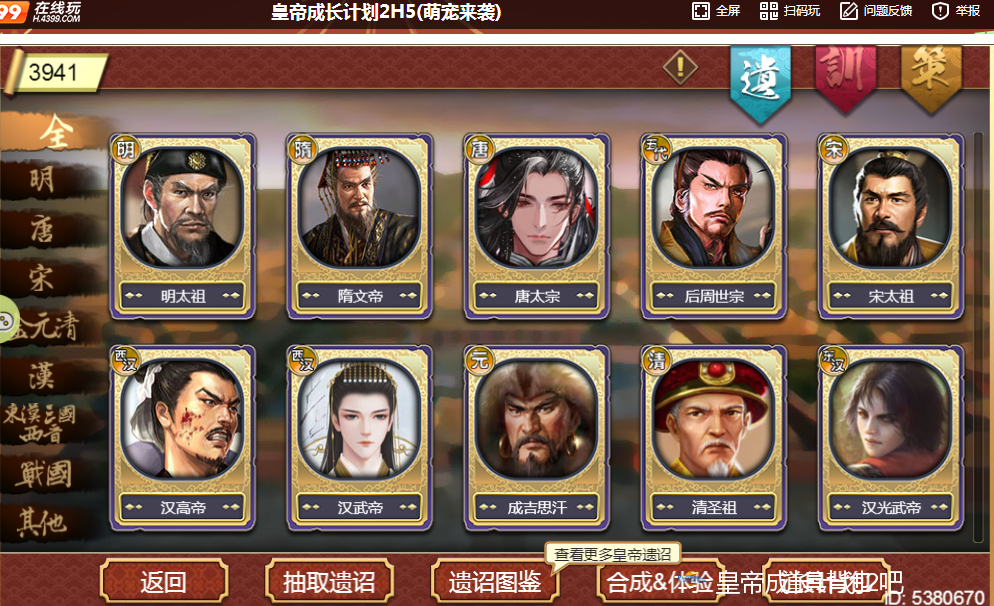Click the 举报 report shield icon
The height and width of the screenshot is (606, 994).
point(940,11)
